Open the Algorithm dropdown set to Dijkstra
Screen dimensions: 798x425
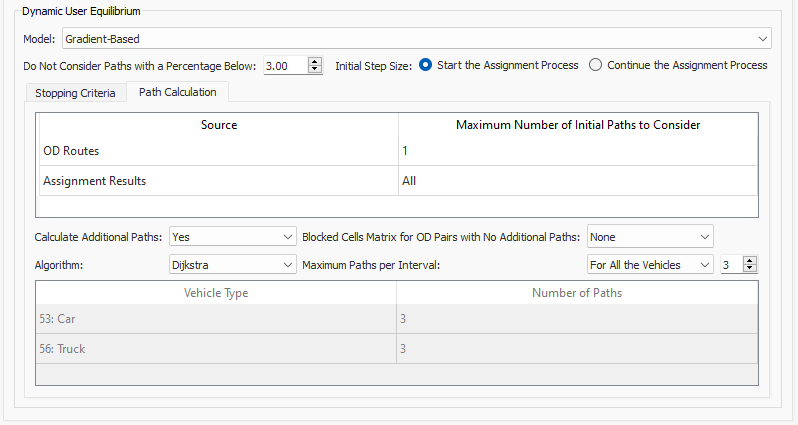tap(230, 265)
